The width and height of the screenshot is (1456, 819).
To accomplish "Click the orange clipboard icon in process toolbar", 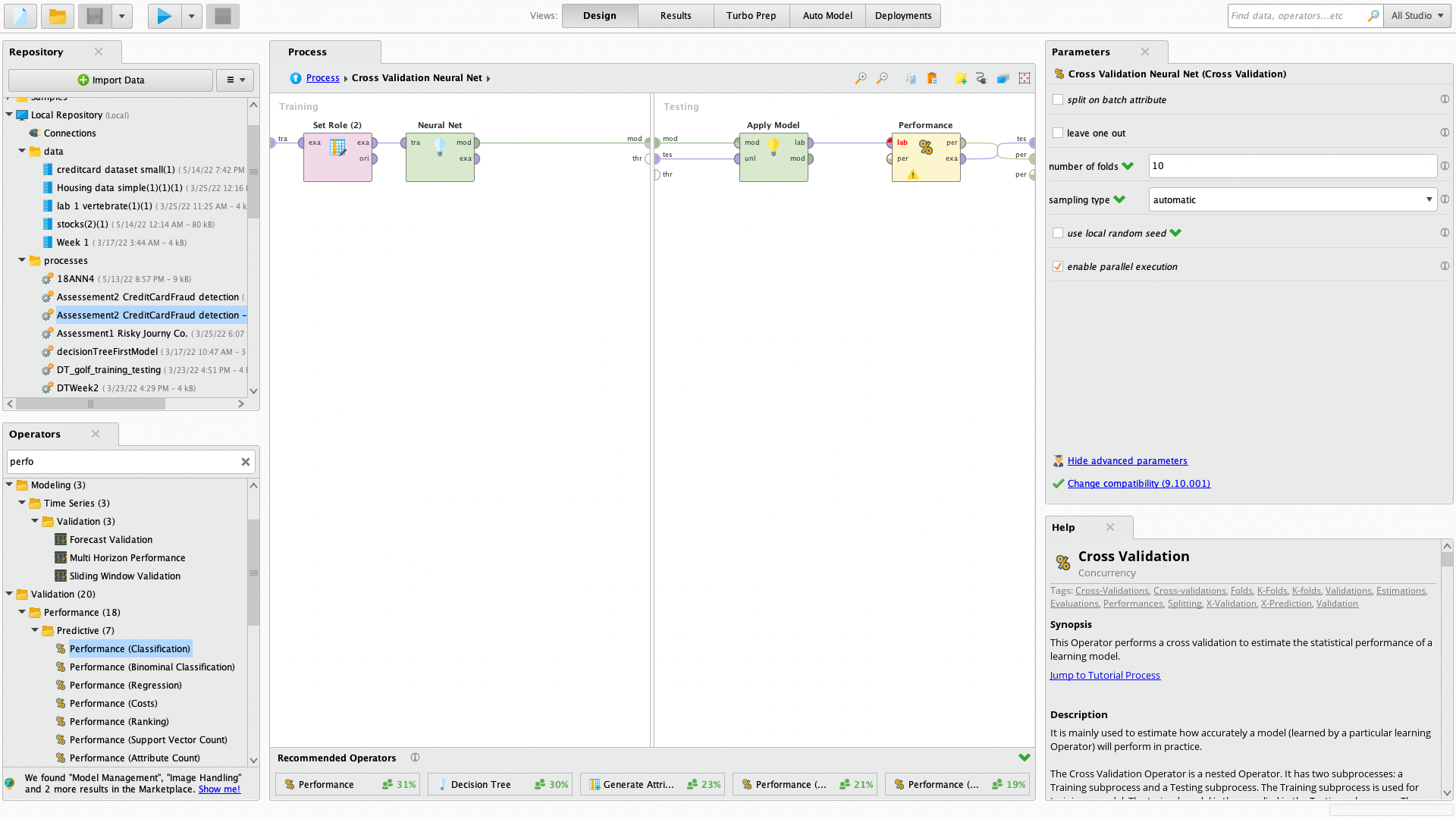I will click(932, 78).
